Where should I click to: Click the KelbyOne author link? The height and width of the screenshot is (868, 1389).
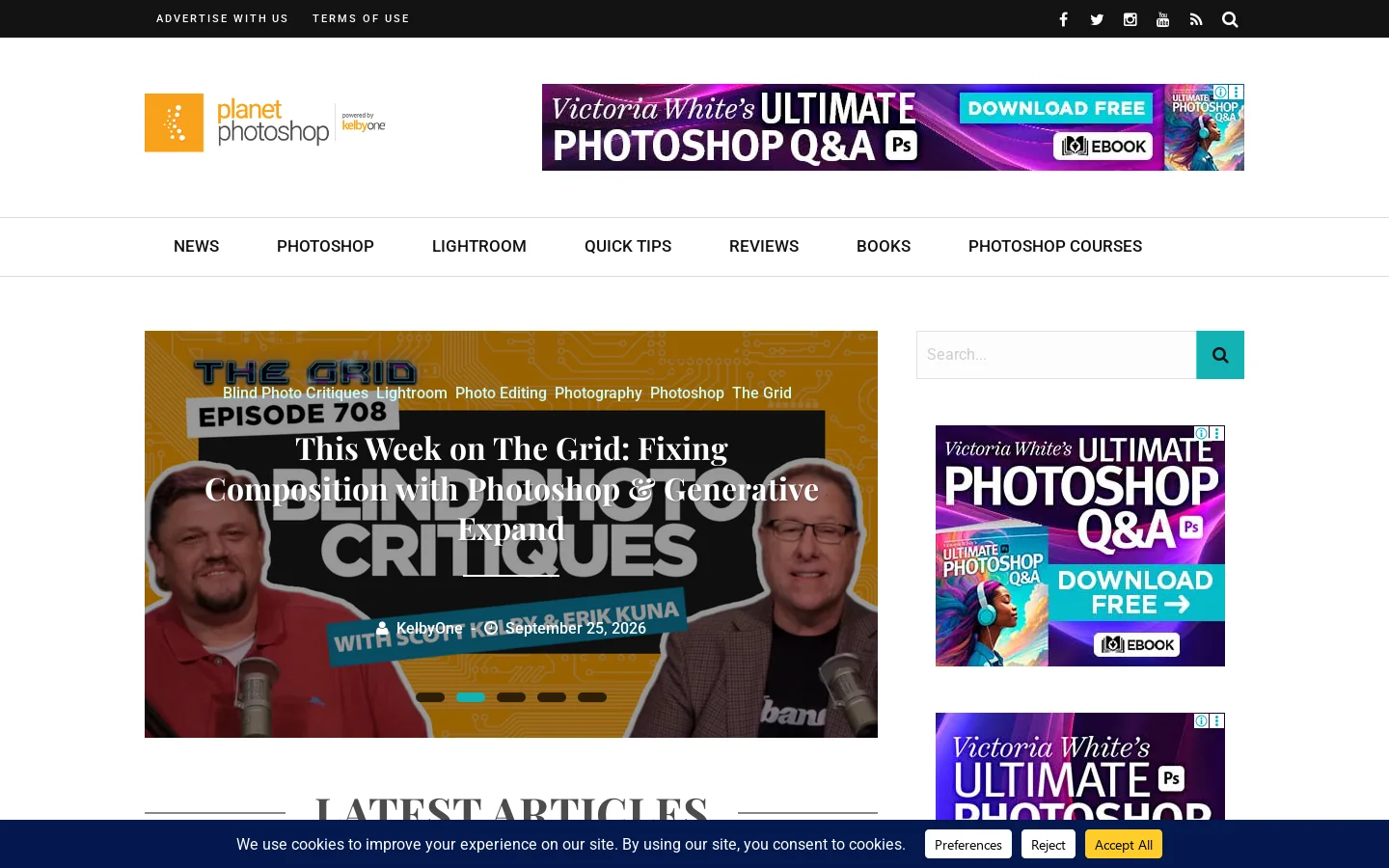point(429,629)
